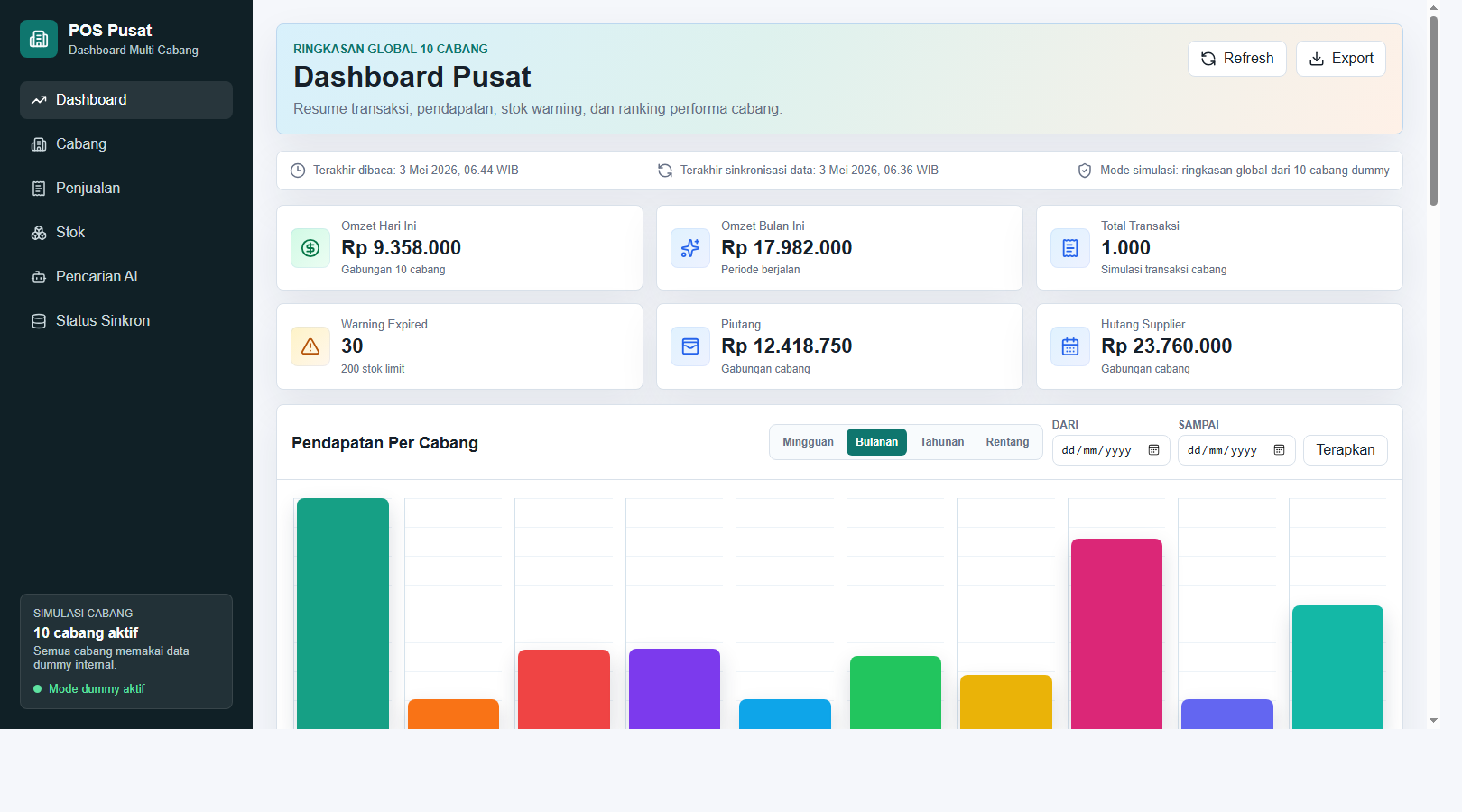The height and width of the screenshot is (812, 1462).
Task: View the Status Sinkron page
Action: tap(126, 321)
